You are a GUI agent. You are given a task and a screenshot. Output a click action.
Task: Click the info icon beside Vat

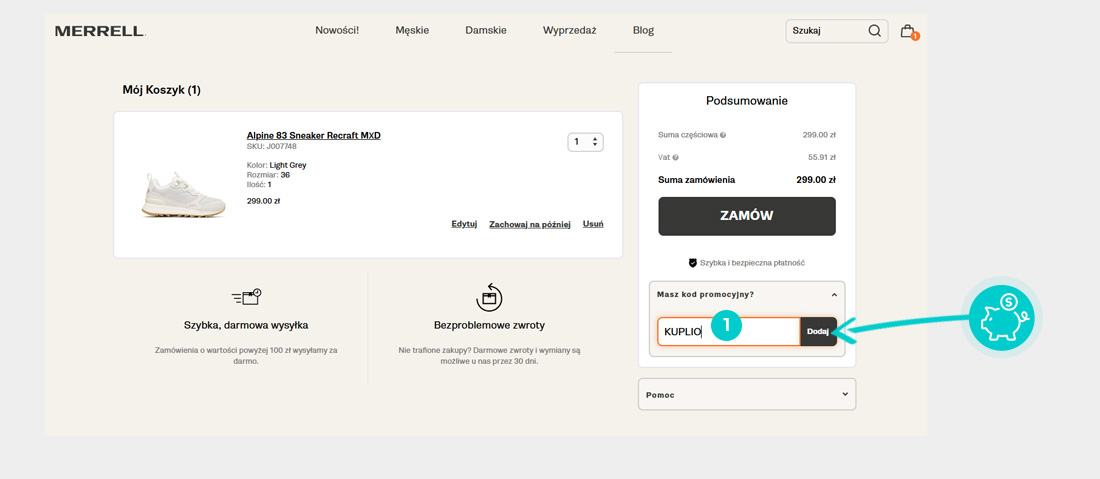coord(676,158)
